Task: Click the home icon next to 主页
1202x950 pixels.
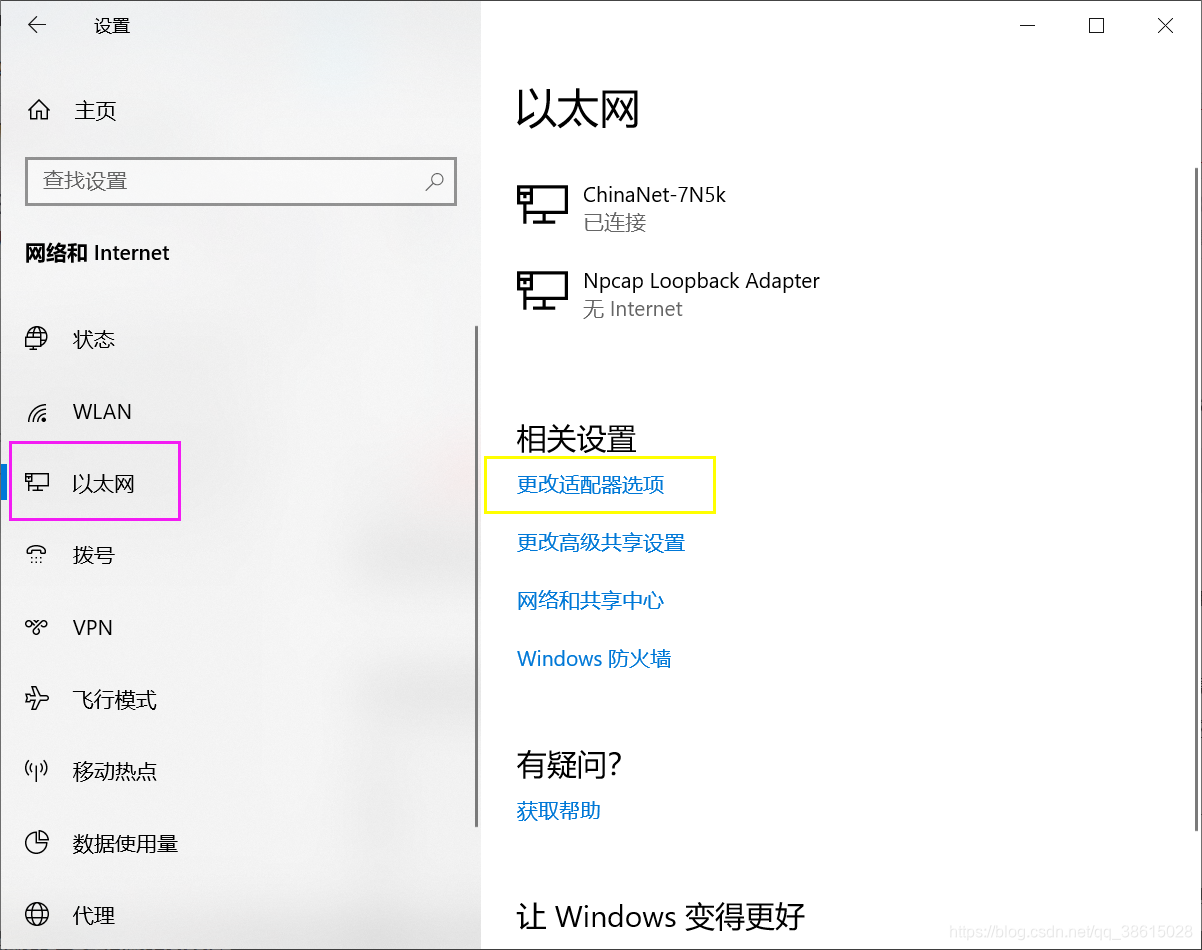Action: pyautogui.click(x=37, y=110)
